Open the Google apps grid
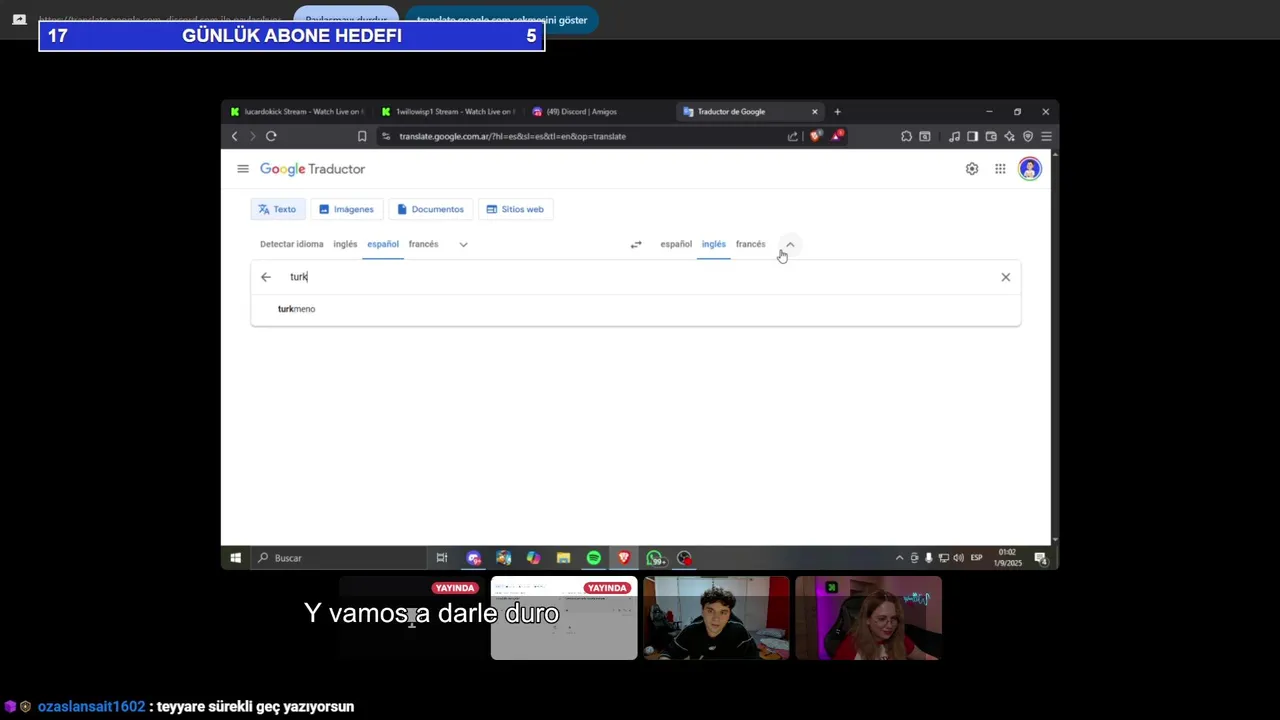1280x720 pixels. 1000,169
